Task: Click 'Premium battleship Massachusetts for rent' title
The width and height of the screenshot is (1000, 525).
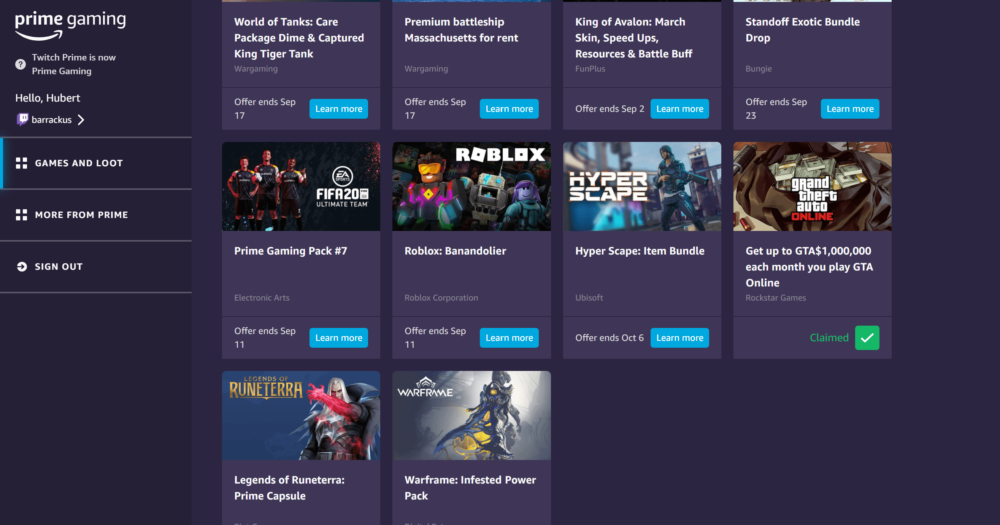Action: pos(461,30)
